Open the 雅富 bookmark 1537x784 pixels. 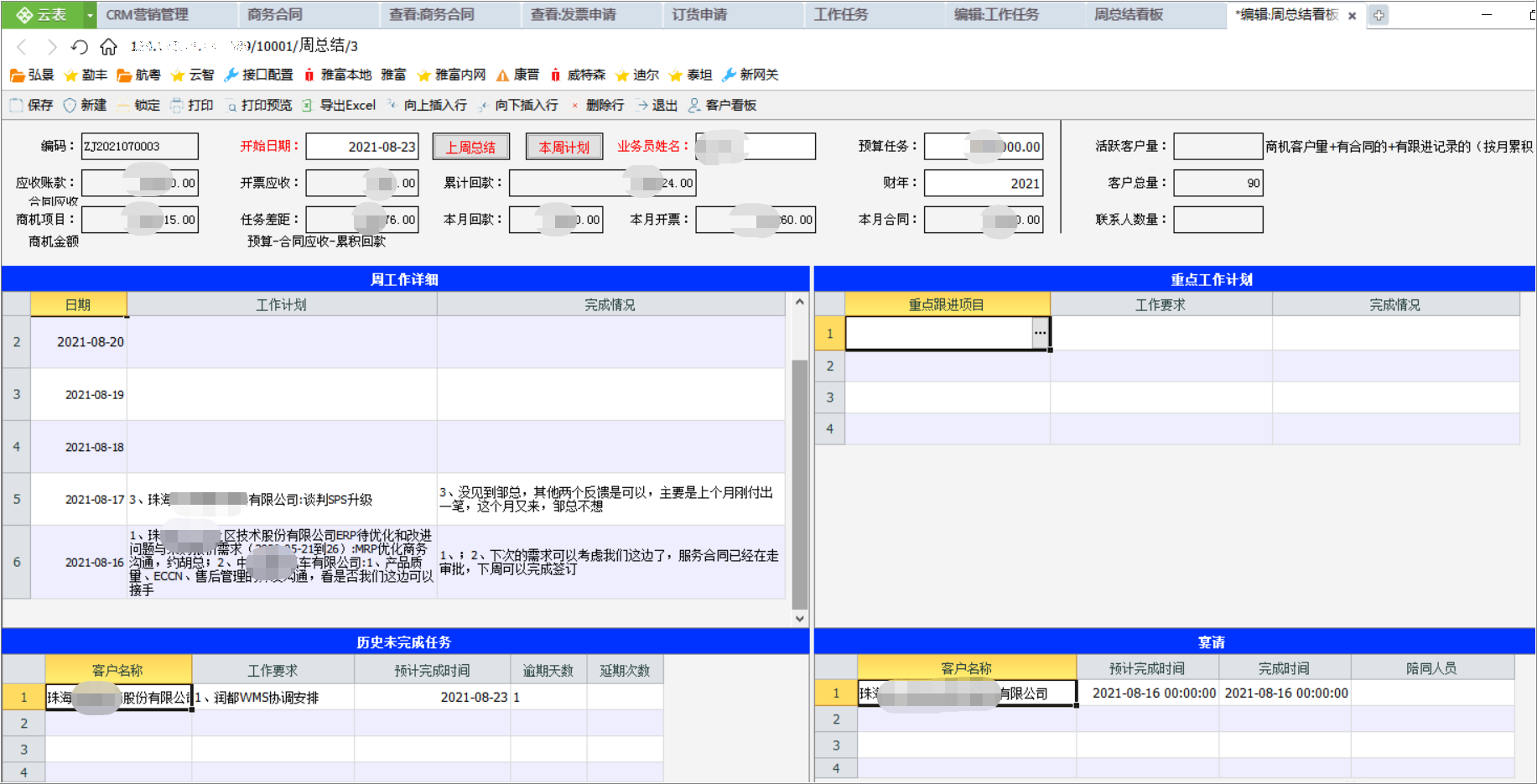coord(393,75)
